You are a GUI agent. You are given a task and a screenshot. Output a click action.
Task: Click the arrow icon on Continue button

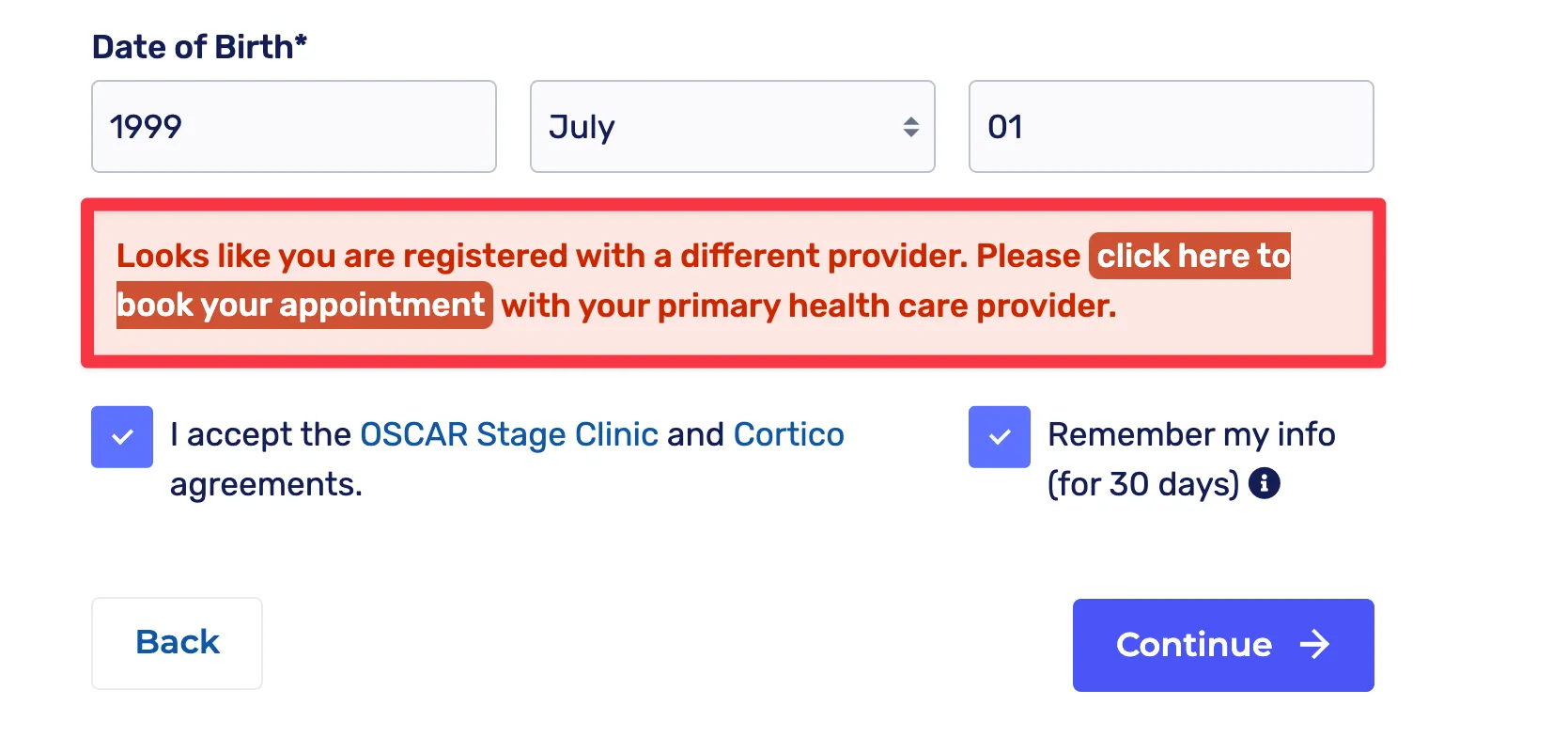1314,644
